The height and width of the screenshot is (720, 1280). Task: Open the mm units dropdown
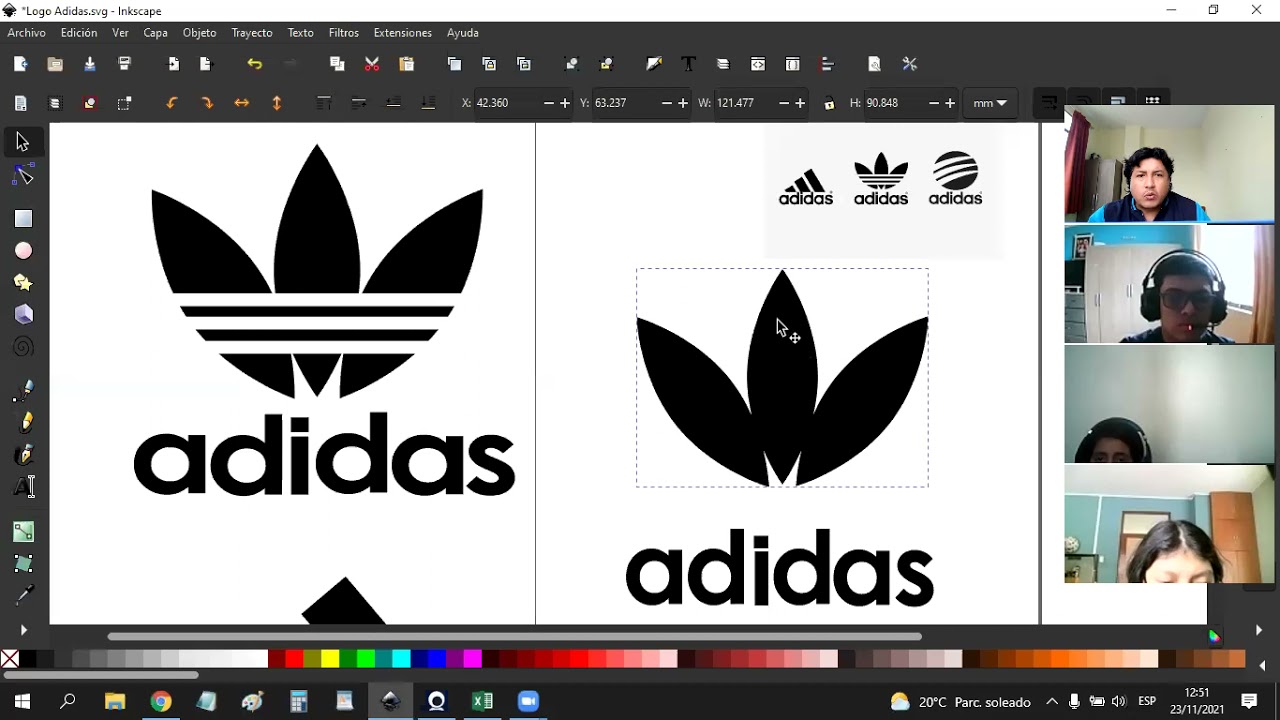(990, 103)
